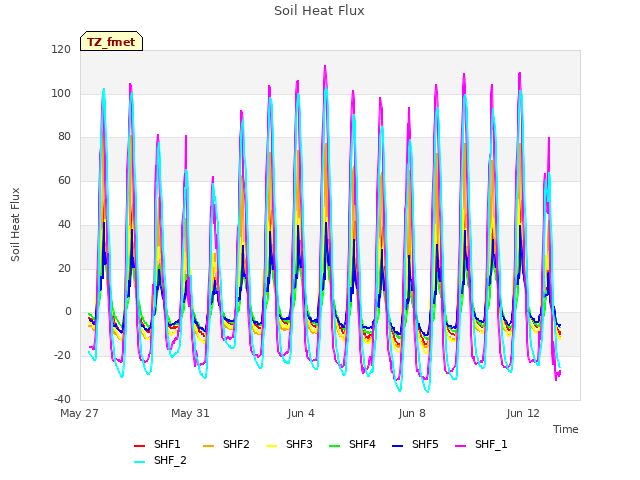Select the SHF_1 legend label
Viewport: 640px width, 480px height.
pos(491,444)
